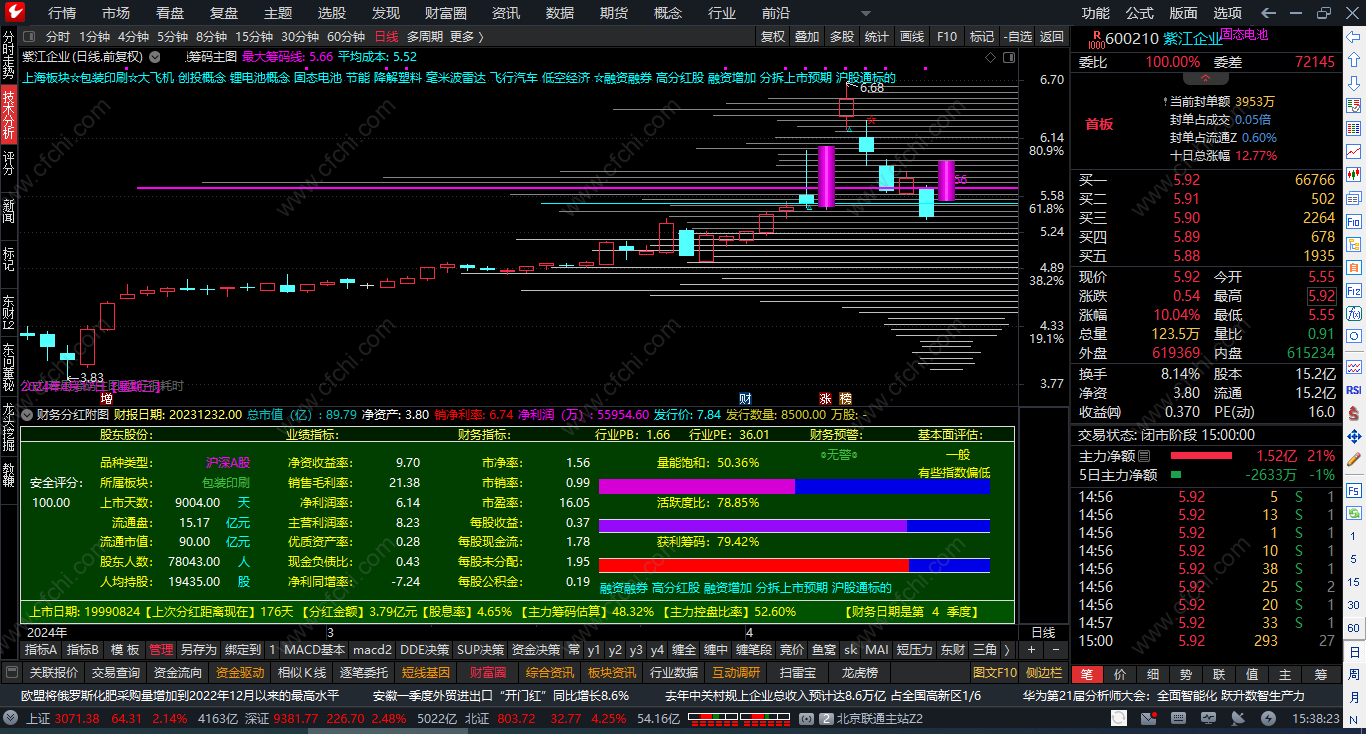Open the F12 trade icon in right toolbar
The image size is (1366, 734).
pyautogui.click(x=1354, y=291)
